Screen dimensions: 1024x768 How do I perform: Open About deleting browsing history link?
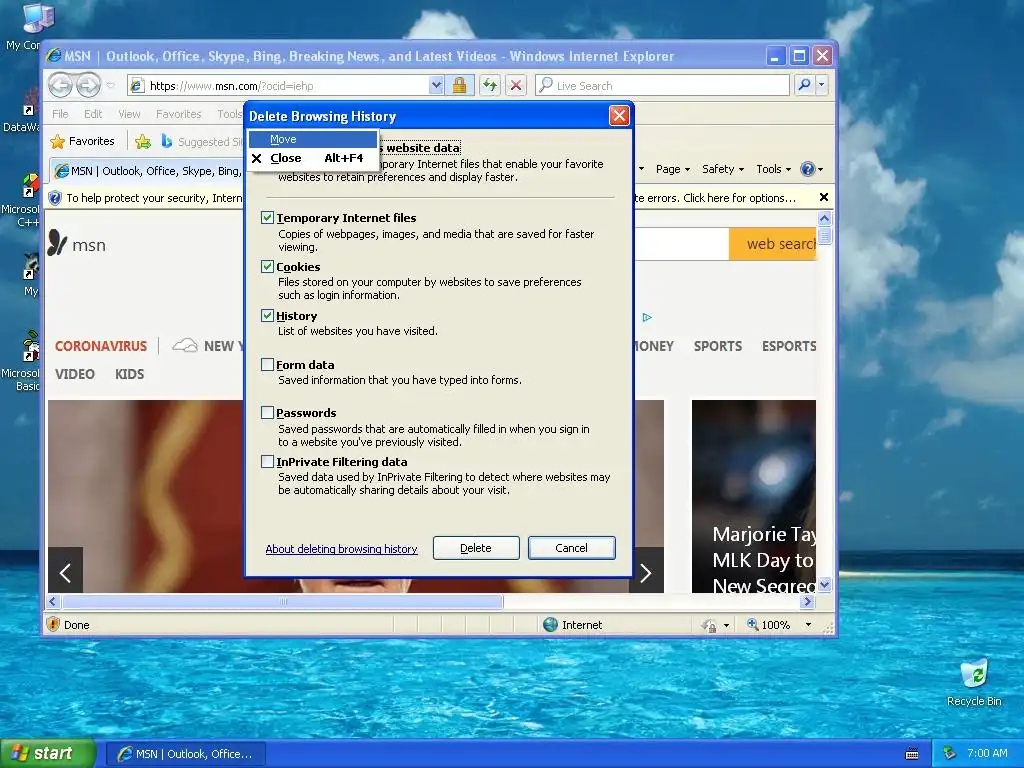point(341,549)
